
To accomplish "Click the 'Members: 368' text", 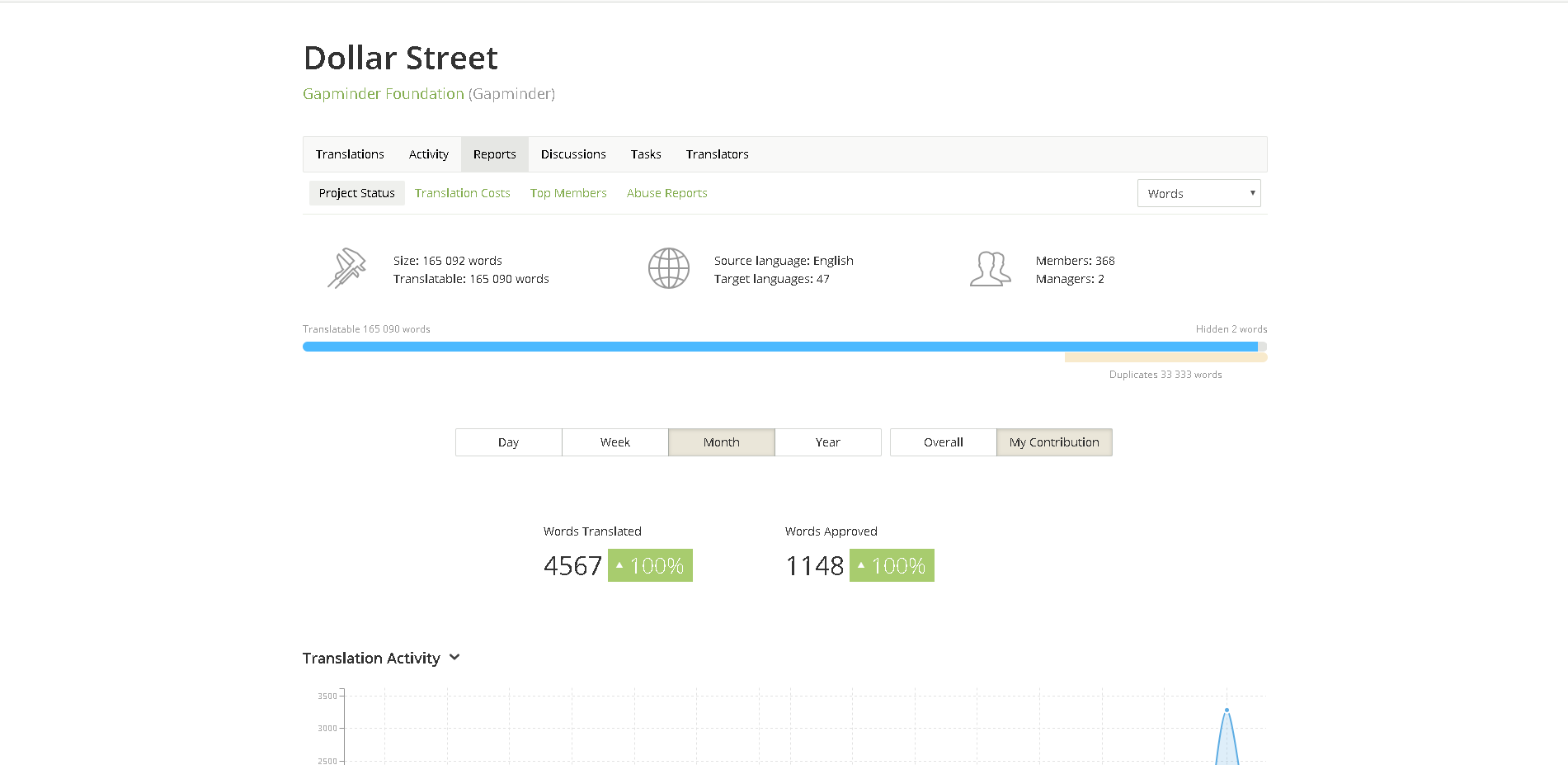I will tap(1076, 261).
